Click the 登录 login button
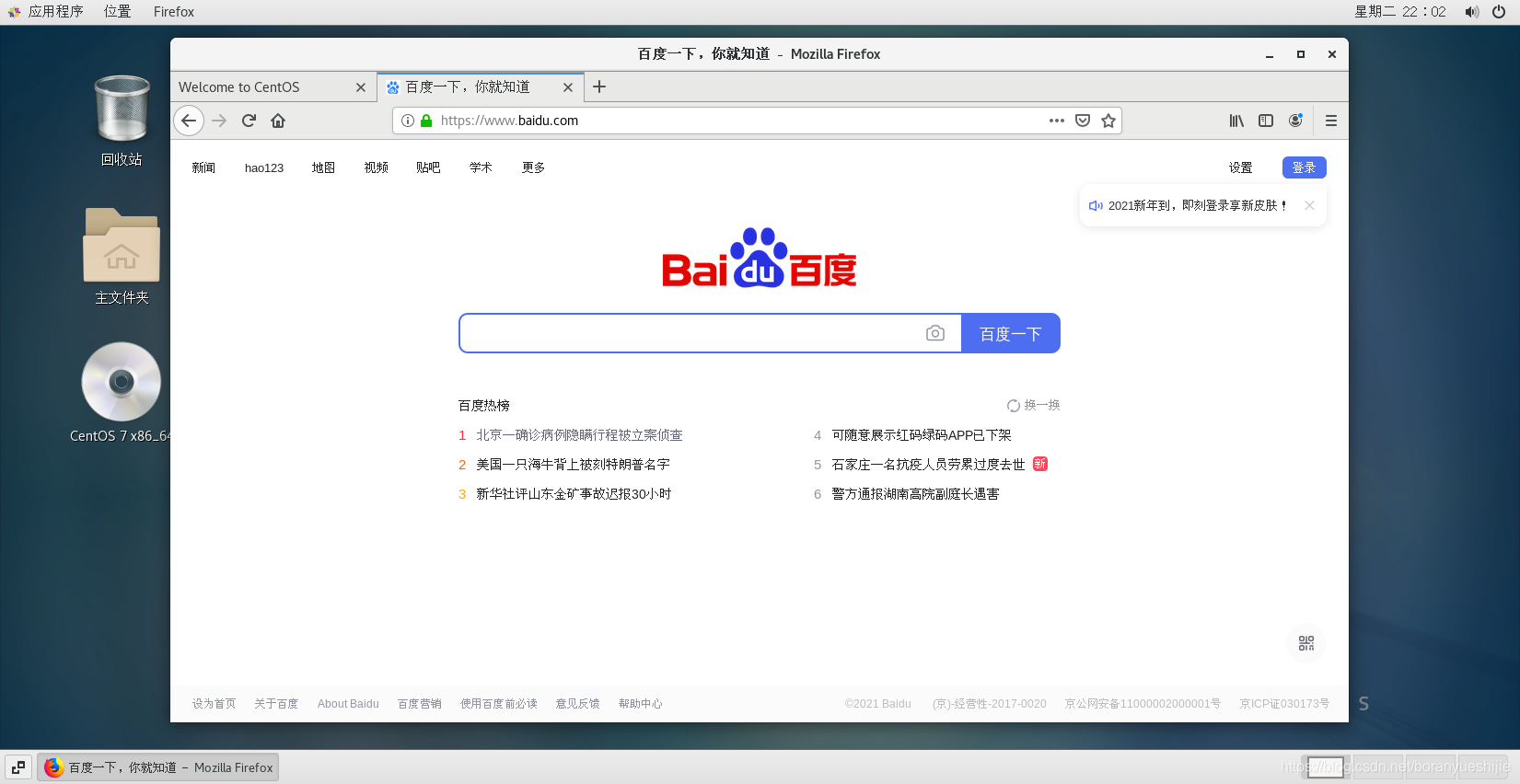 pyautogui.click(x=1305, y=167)
